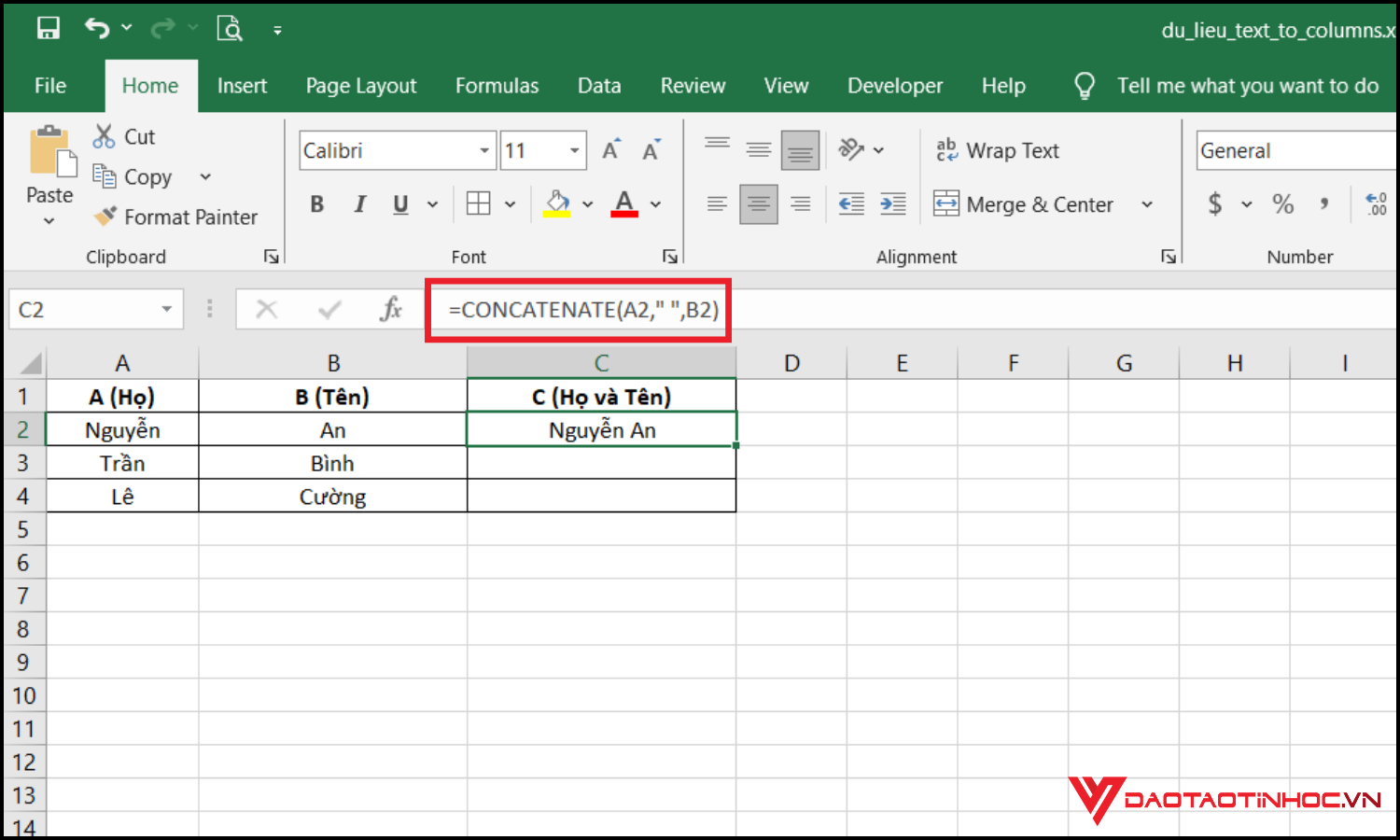Open the font color palette arrow

pos(656,203)
